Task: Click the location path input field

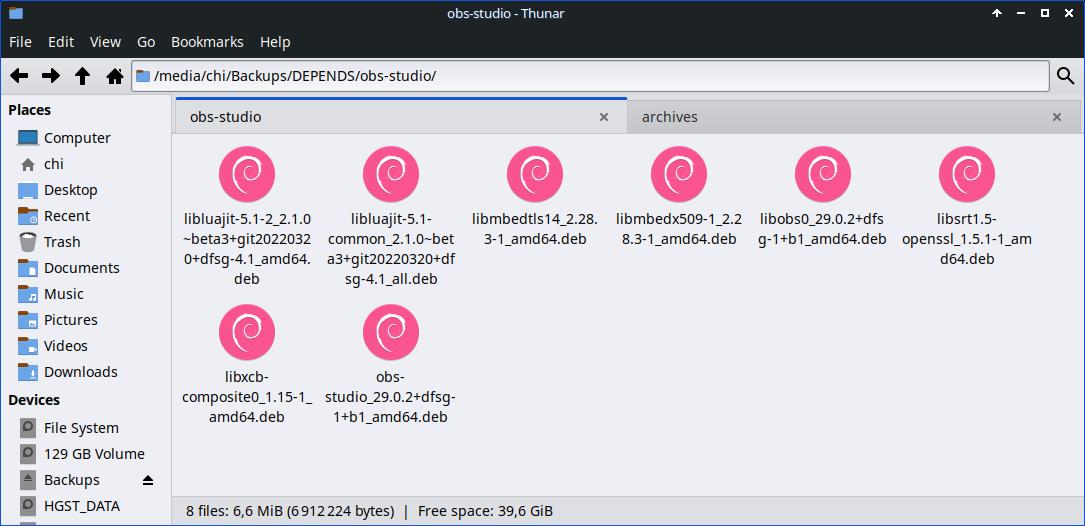Action: [x=590, y=76]
